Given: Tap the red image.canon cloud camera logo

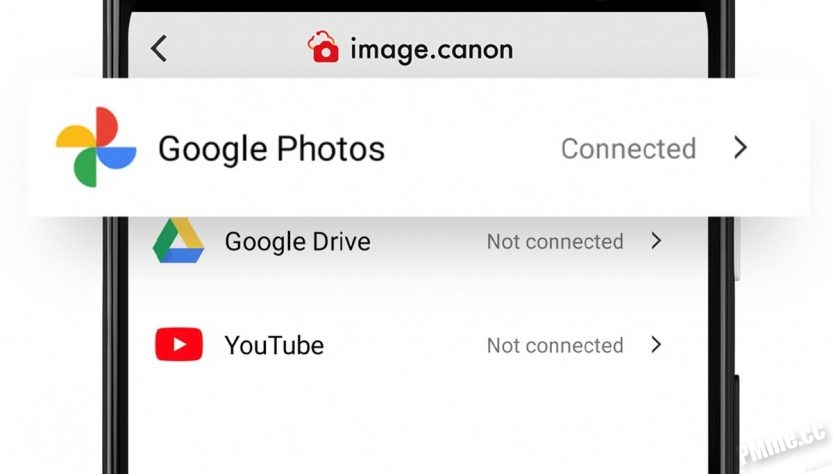Looking at the screenshot, I should [x=323, y=47].
